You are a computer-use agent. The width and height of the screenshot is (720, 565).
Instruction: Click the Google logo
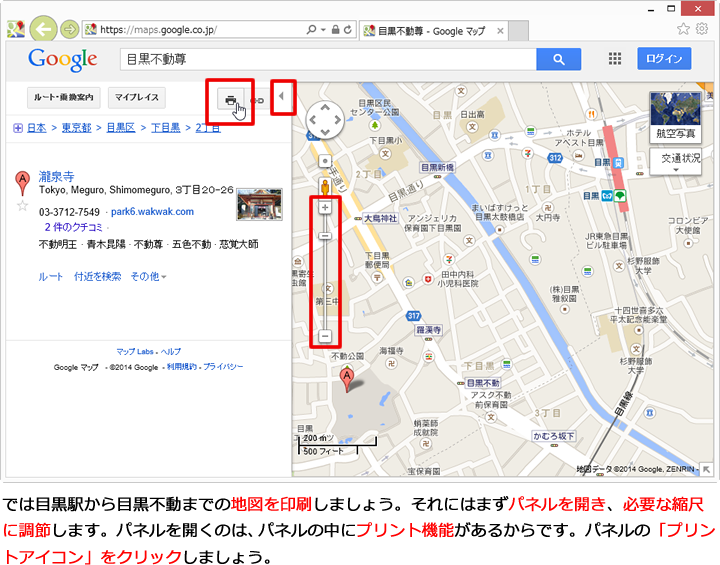(62, 59)
